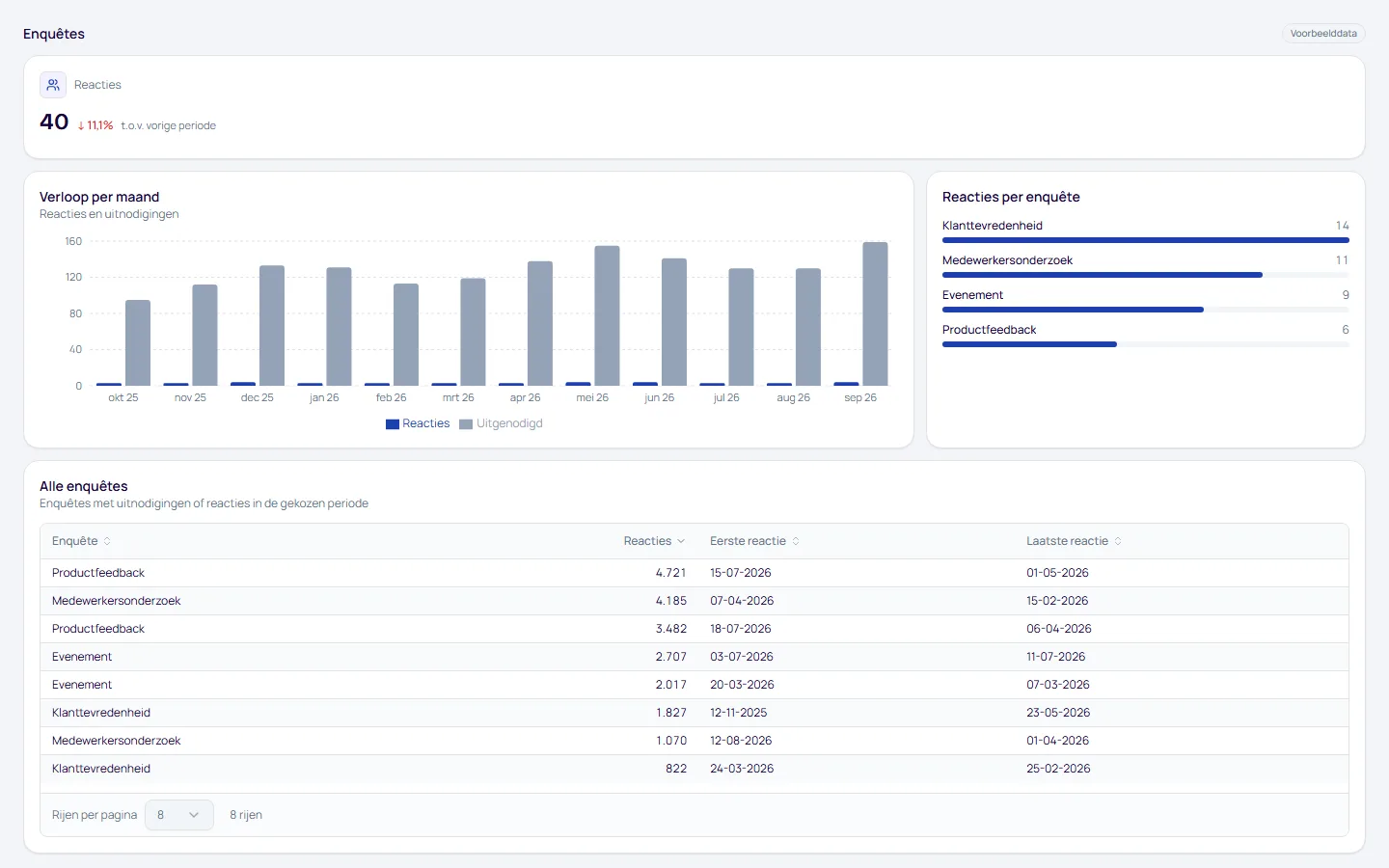Open the Medewerkersonderzoek row with 4.185 reactions

[694, 601]
